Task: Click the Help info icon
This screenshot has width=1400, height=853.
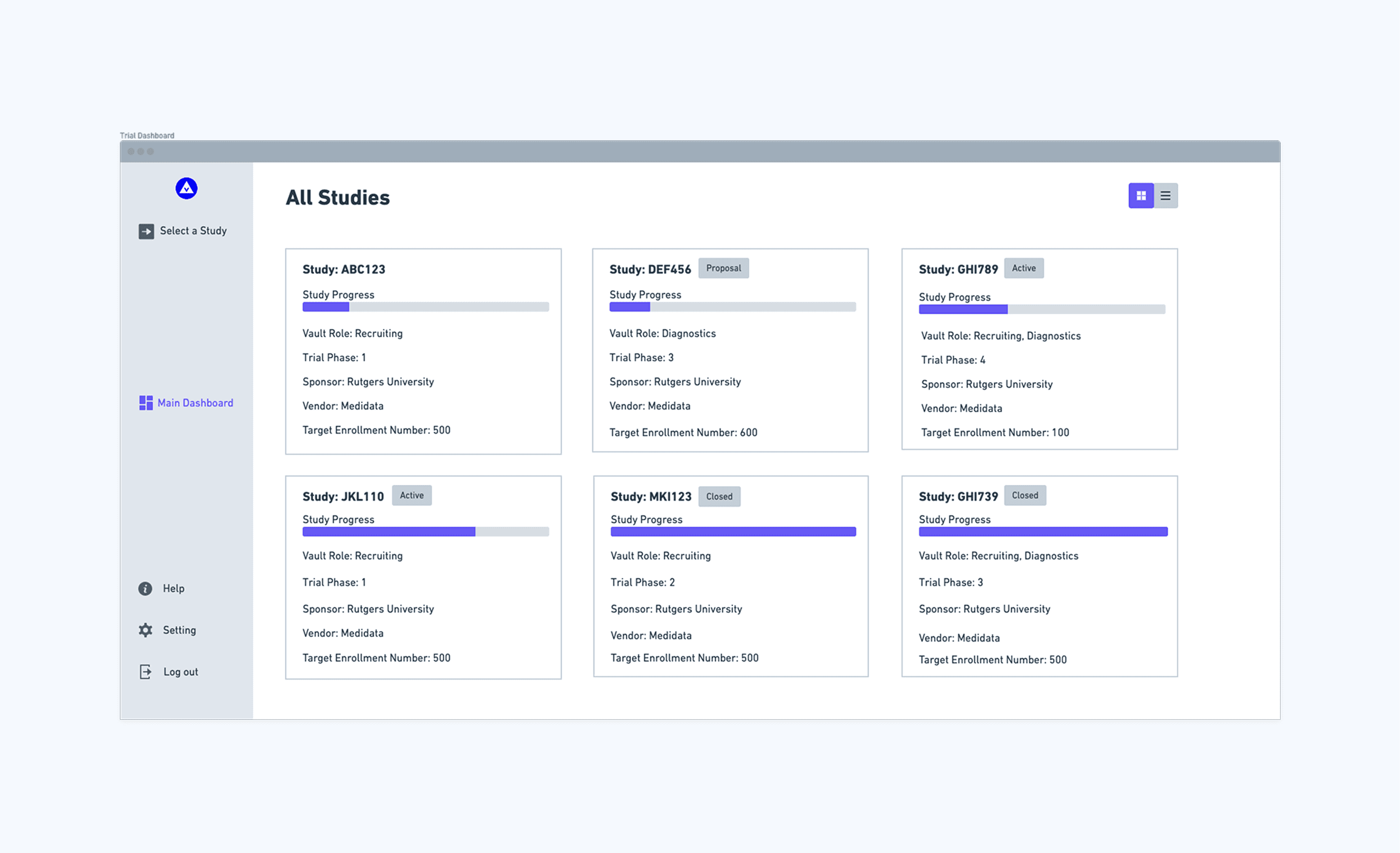Action: point(146,589)
